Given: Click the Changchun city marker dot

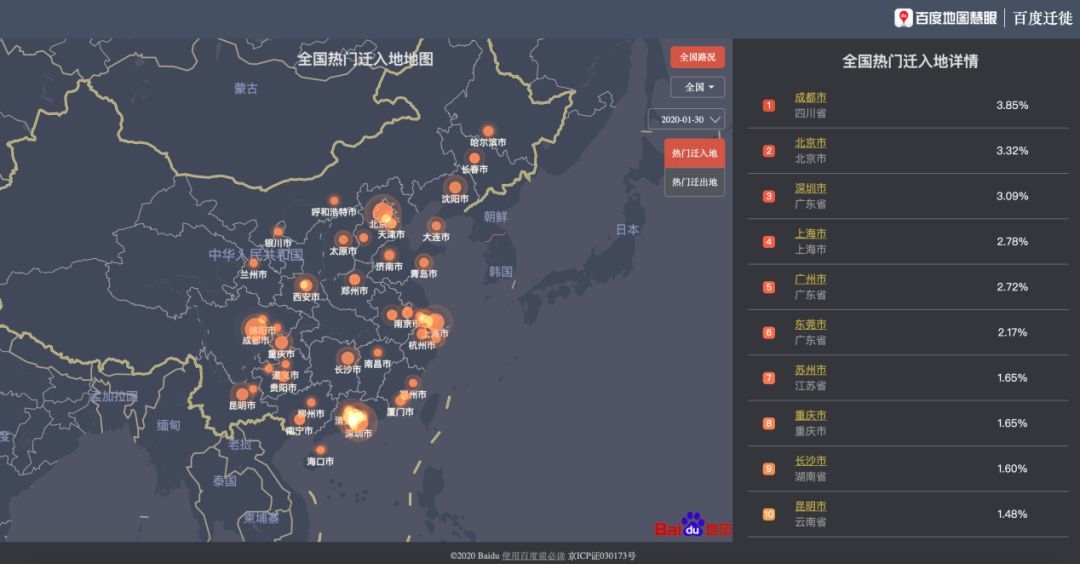Looking at the screenshot, I should point(474,158).
